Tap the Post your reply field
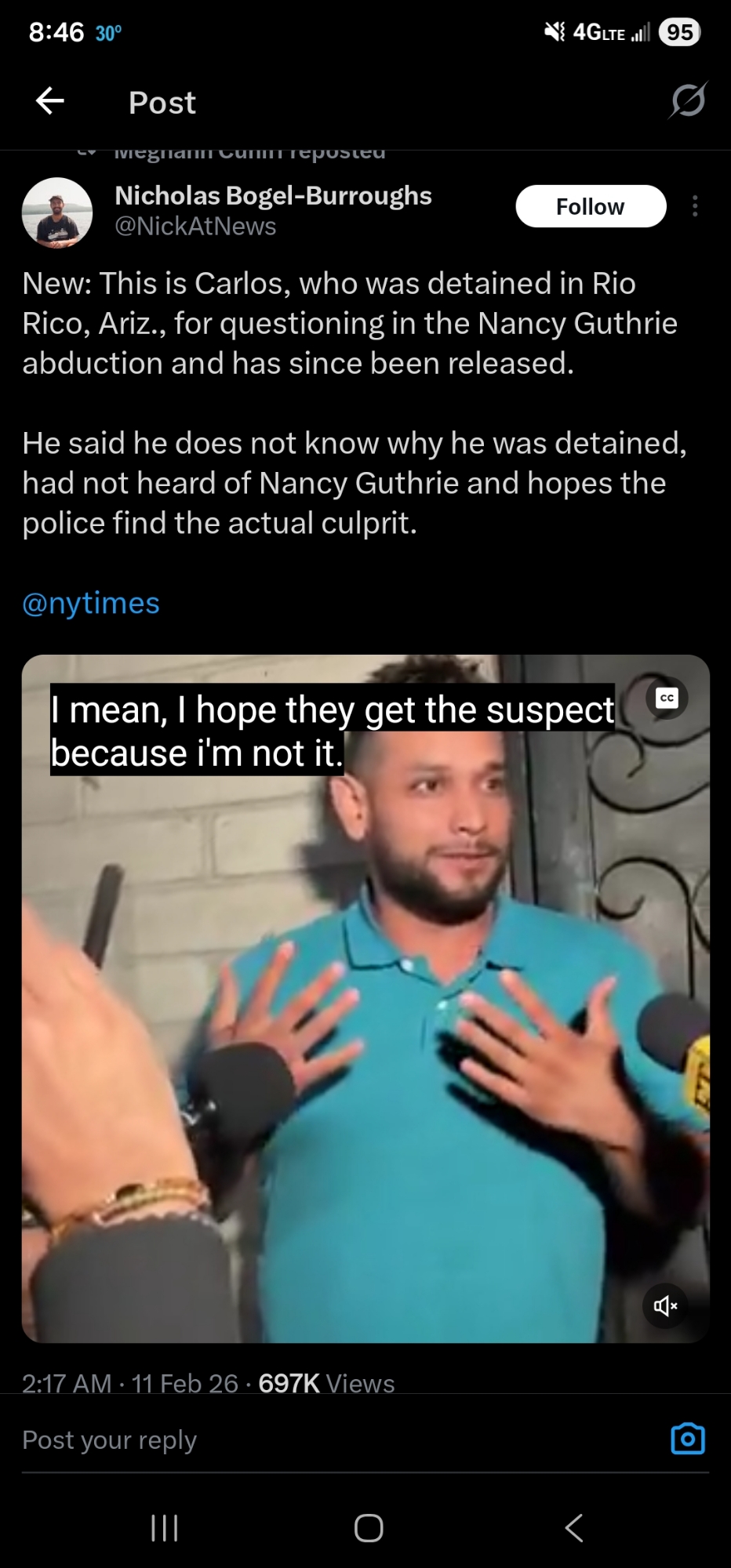This screenshot has width=731, height=1568. [337, 1440]
